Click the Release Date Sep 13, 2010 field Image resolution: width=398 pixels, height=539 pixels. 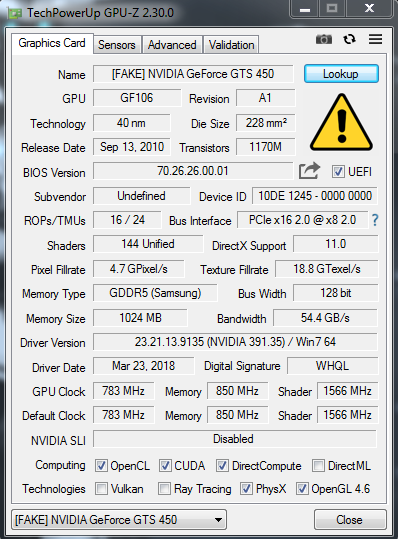pos(132,147)
